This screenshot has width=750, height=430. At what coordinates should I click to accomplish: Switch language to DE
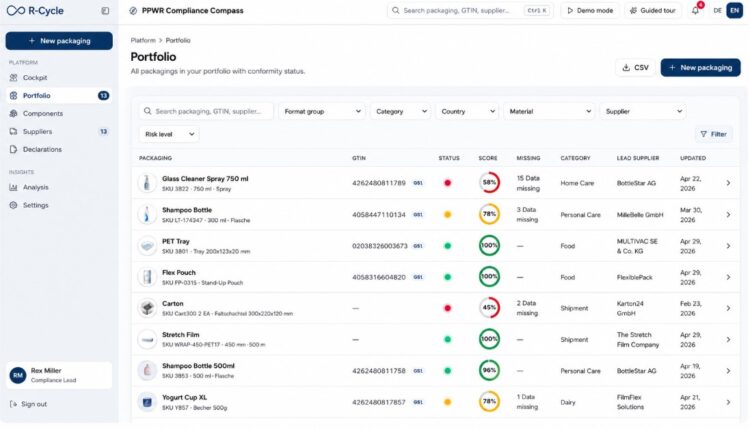[717, 11]
